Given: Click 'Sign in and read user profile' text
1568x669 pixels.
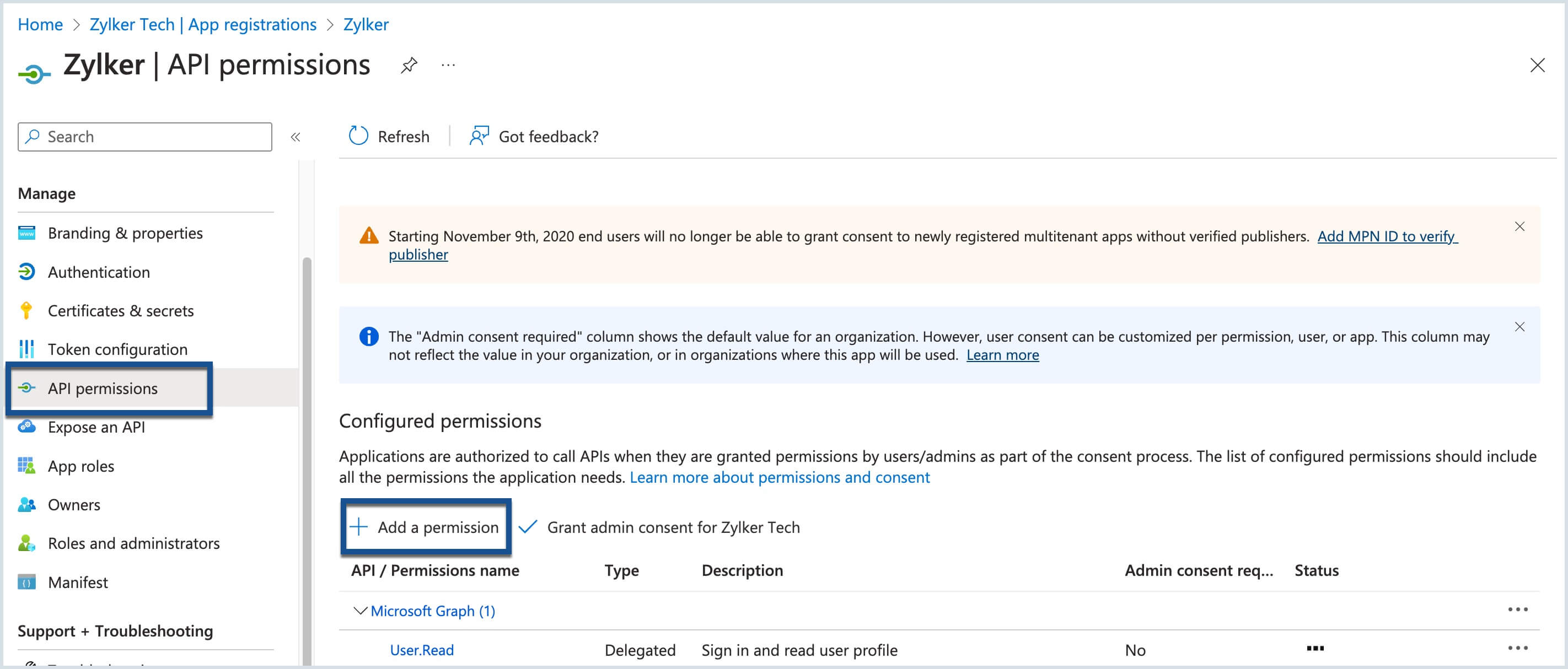Looking at the screenshot, I should tap(799, 650).
